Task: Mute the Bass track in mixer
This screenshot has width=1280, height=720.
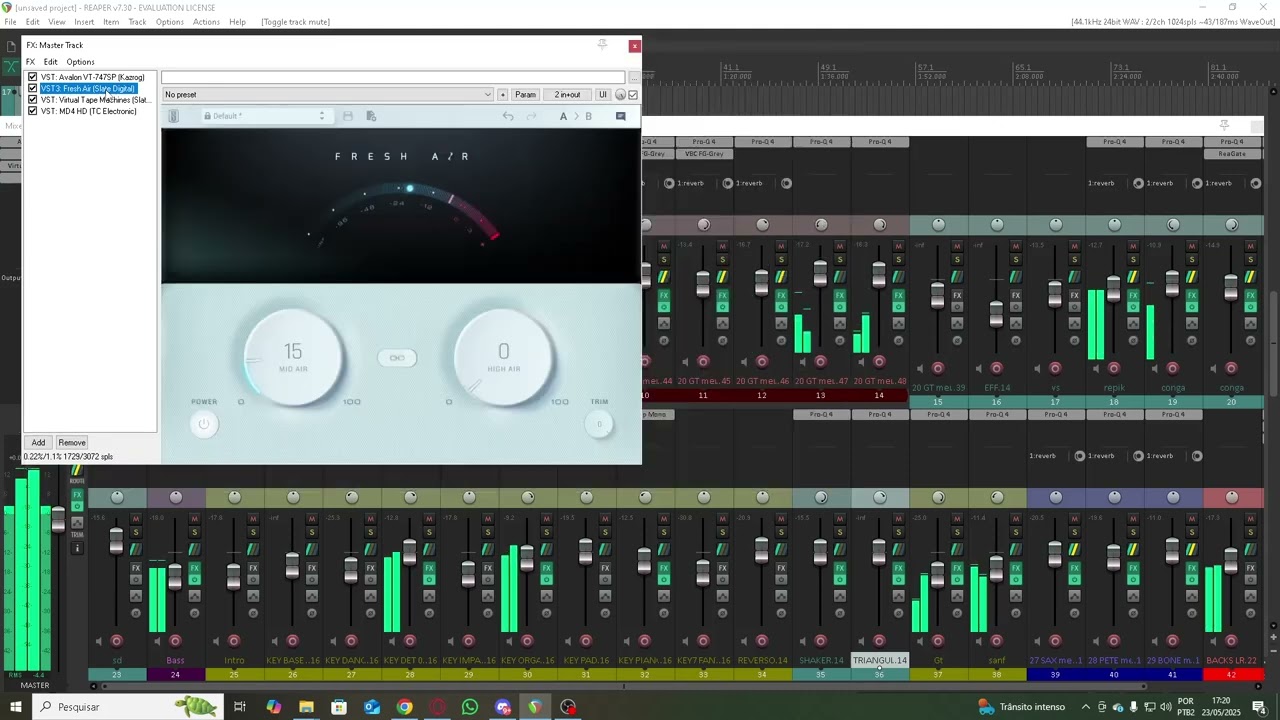Action: [x=195, y=518]
